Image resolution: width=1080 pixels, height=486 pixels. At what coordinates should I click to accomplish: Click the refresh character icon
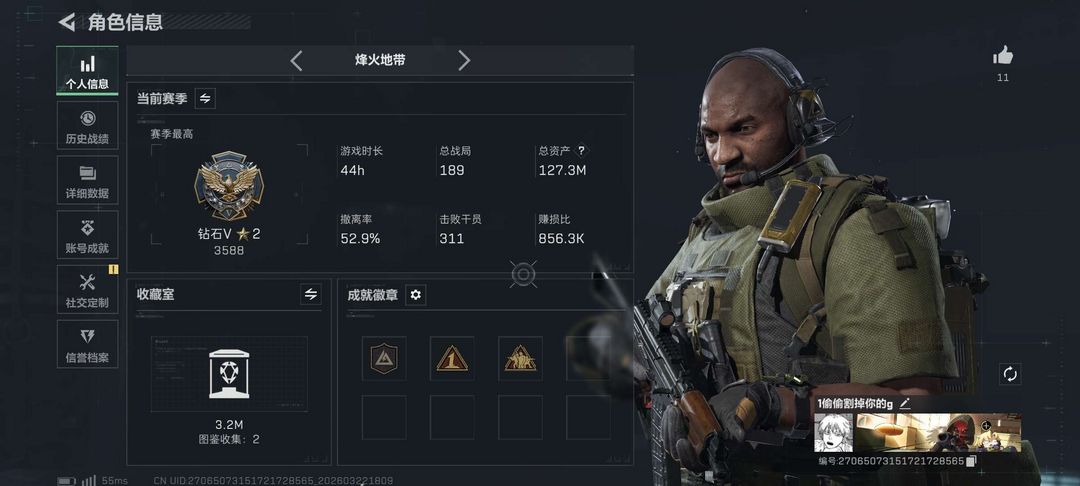click(x=1010, y=374)
